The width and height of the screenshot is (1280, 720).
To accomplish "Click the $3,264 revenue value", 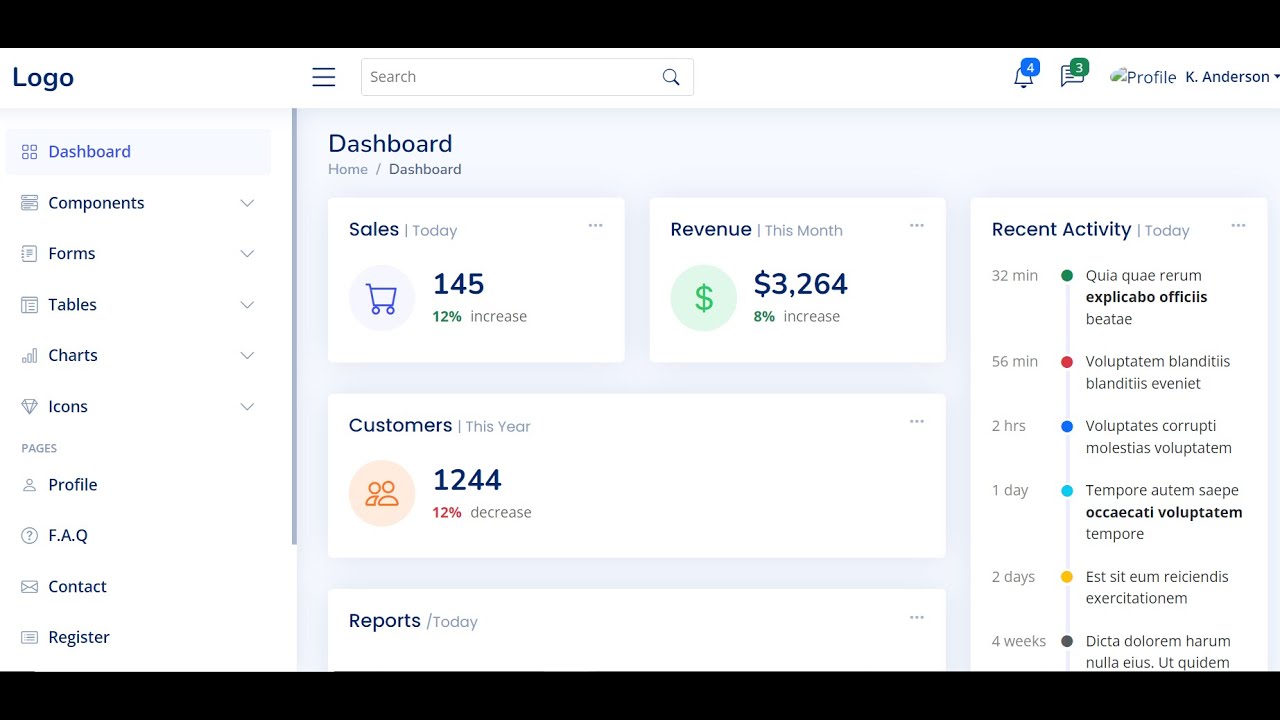I will click(x=801, y=284).
